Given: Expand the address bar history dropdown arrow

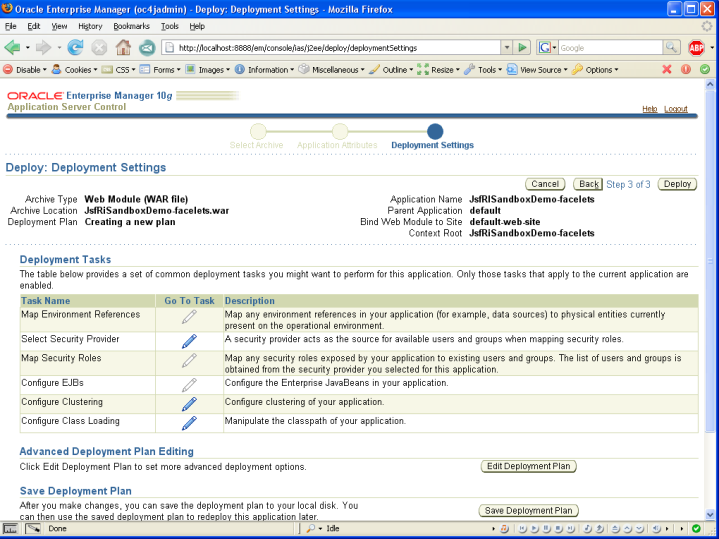Looking at the screenshot, I should pyautogui.click(x=506, y=47).
